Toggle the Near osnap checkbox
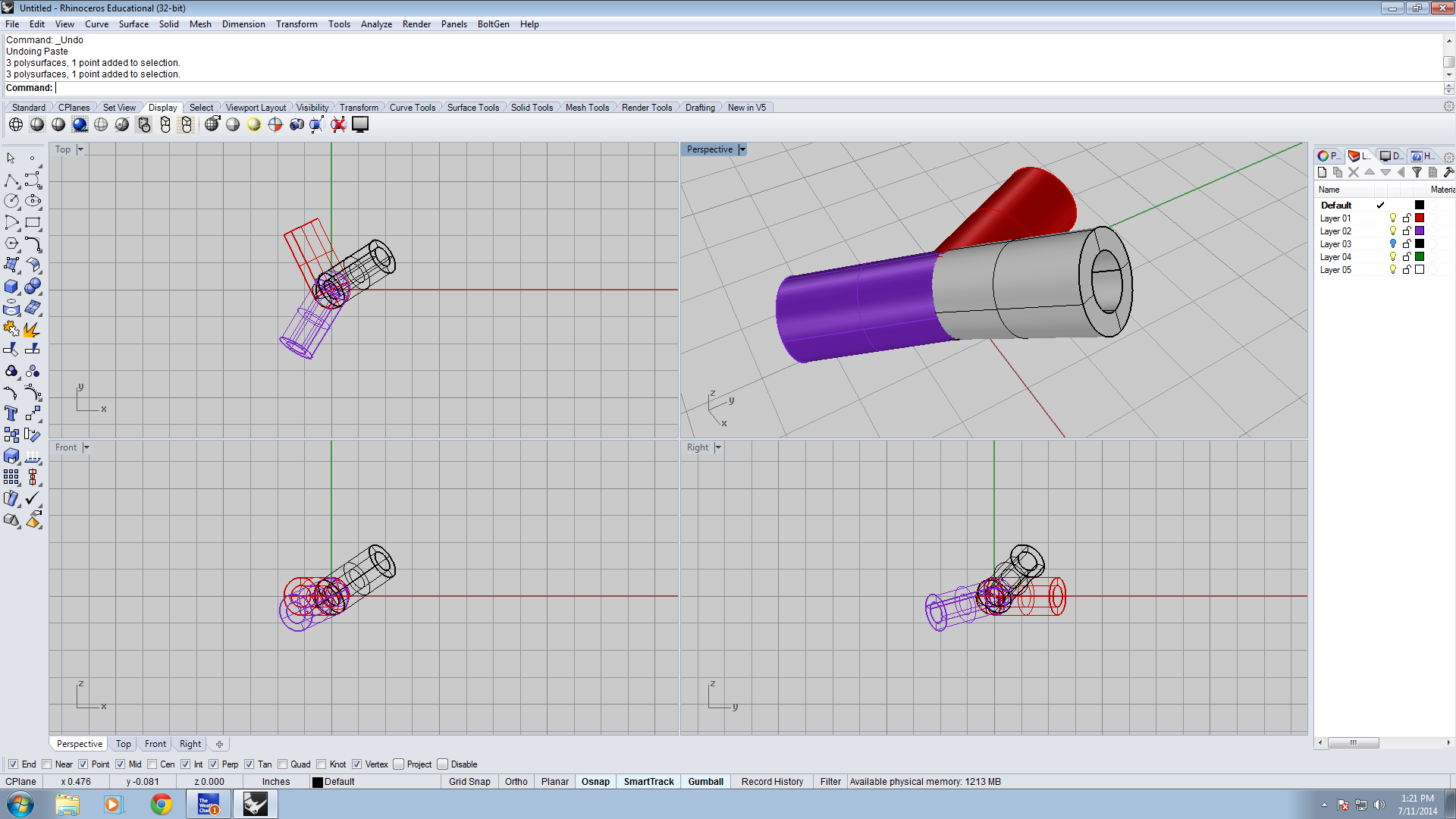The image size is (1456, 819). (x=47, y=764)
